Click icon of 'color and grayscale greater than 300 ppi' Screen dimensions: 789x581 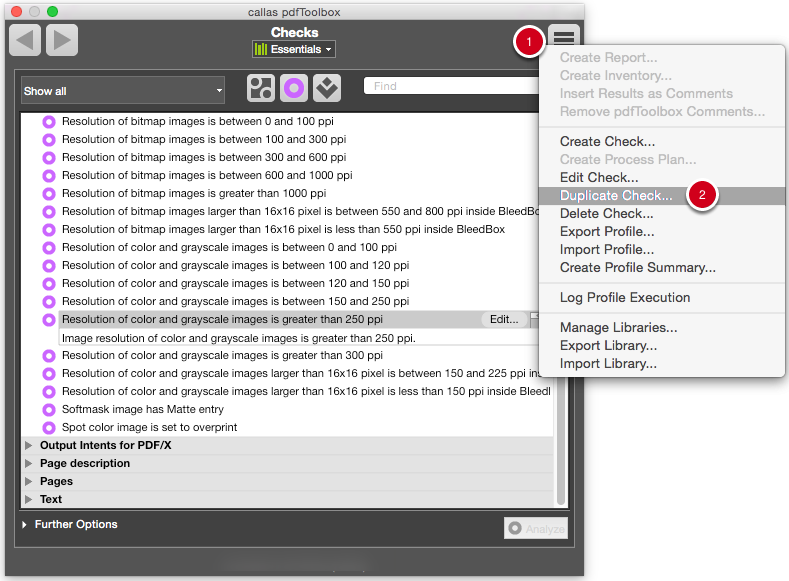pos(49,356)
